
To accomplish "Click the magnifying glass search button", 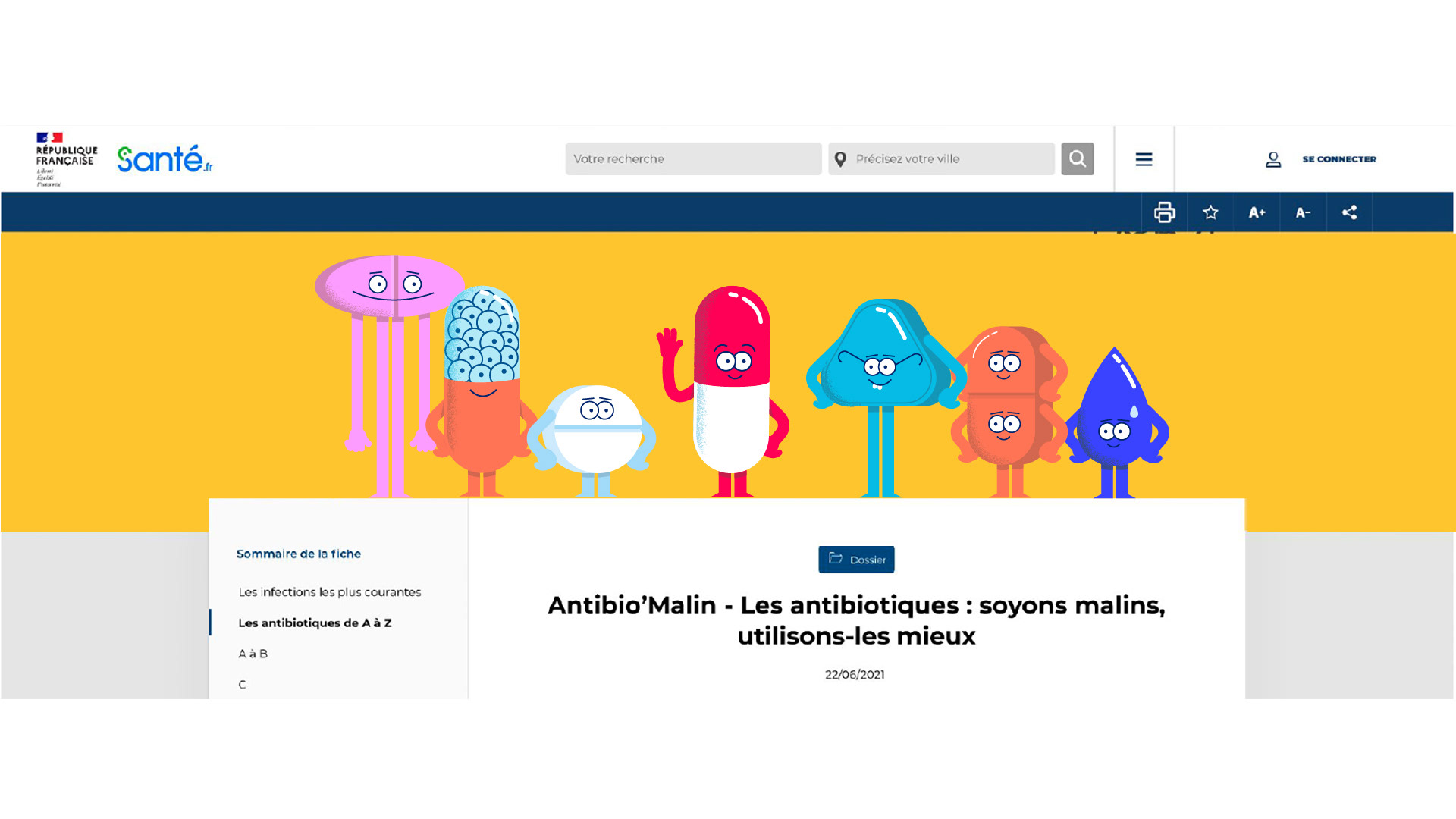I will (1077, 158).
